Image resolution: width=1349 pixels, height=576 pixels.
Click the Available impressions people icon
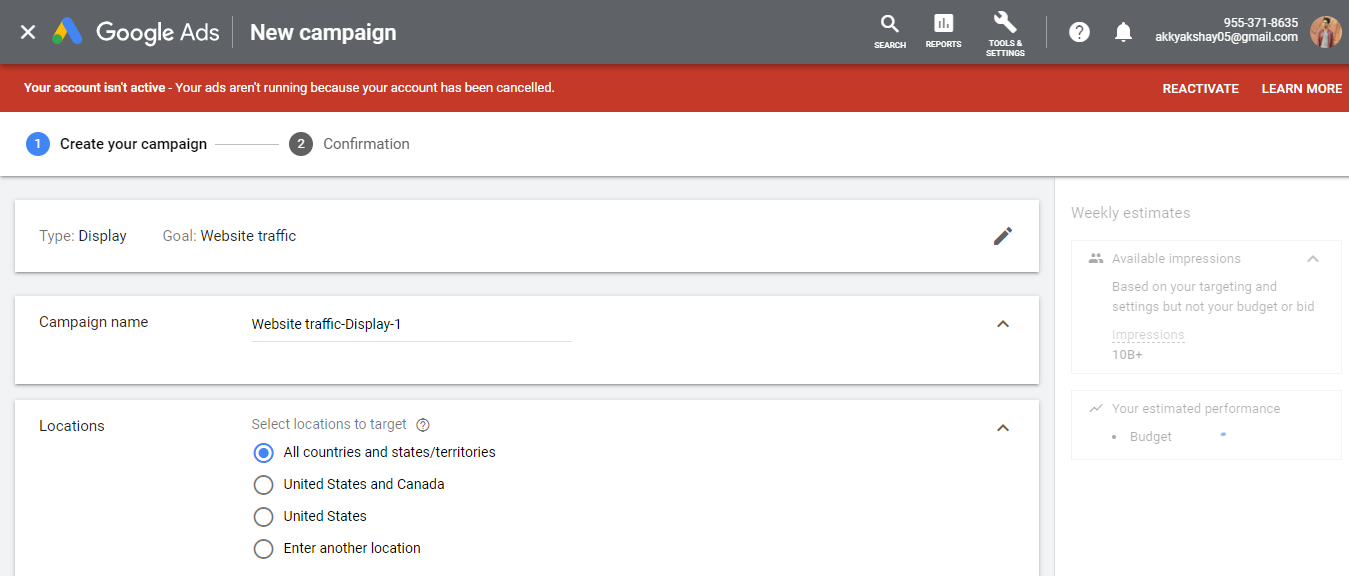click(x=1093, y=258)
